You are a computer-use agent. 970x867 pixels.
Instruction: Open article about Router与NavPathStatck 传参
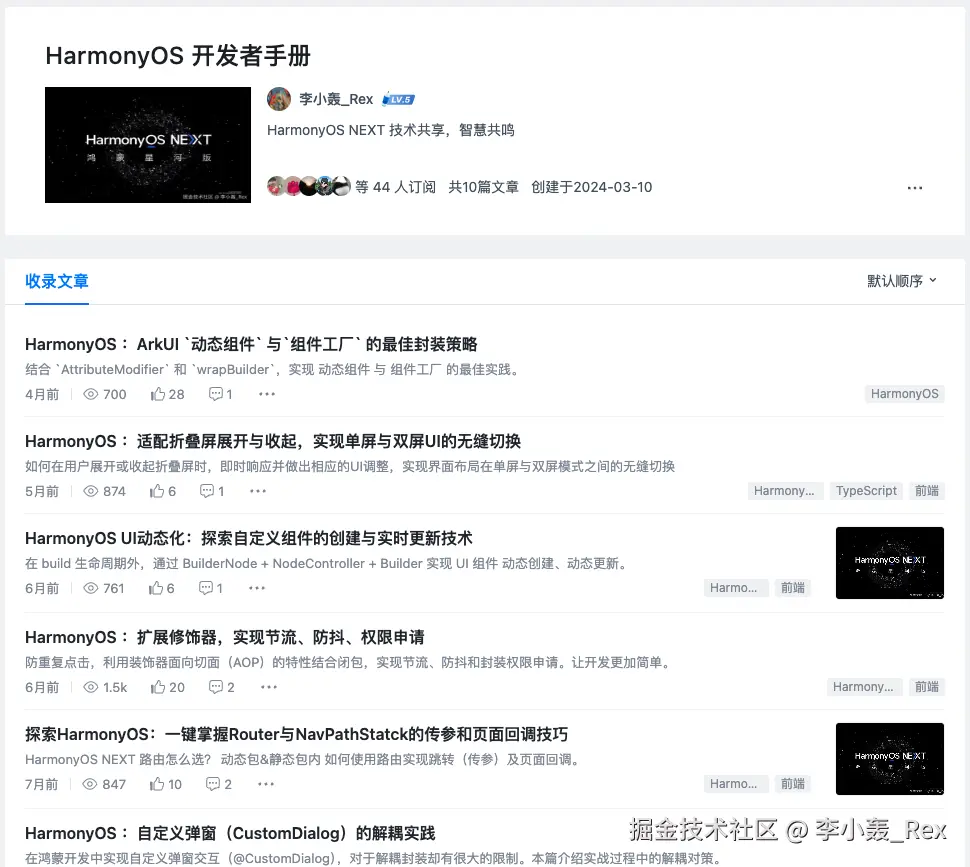click(x=296, y=734)
